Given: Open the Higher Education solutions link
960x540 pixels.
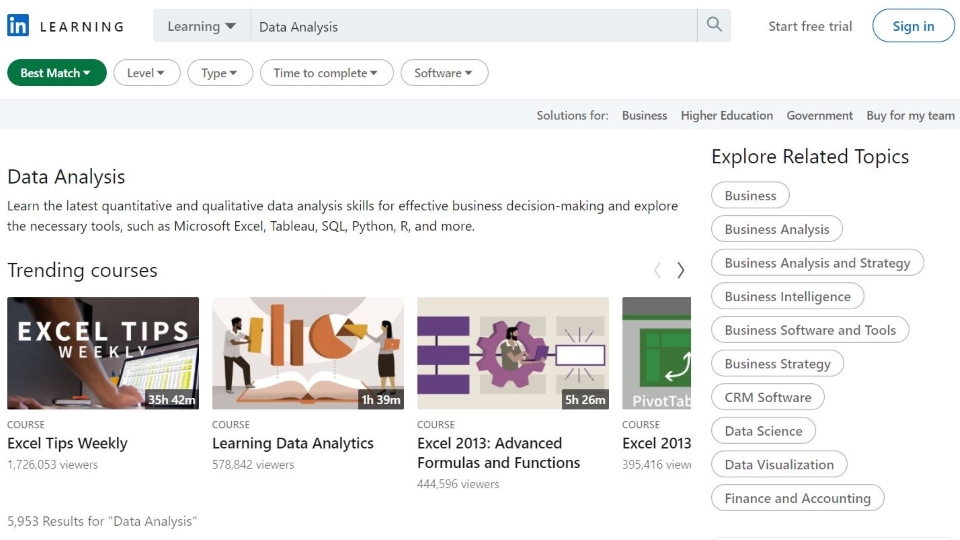Looking at the screenshot, I should (x=727, y=115).
